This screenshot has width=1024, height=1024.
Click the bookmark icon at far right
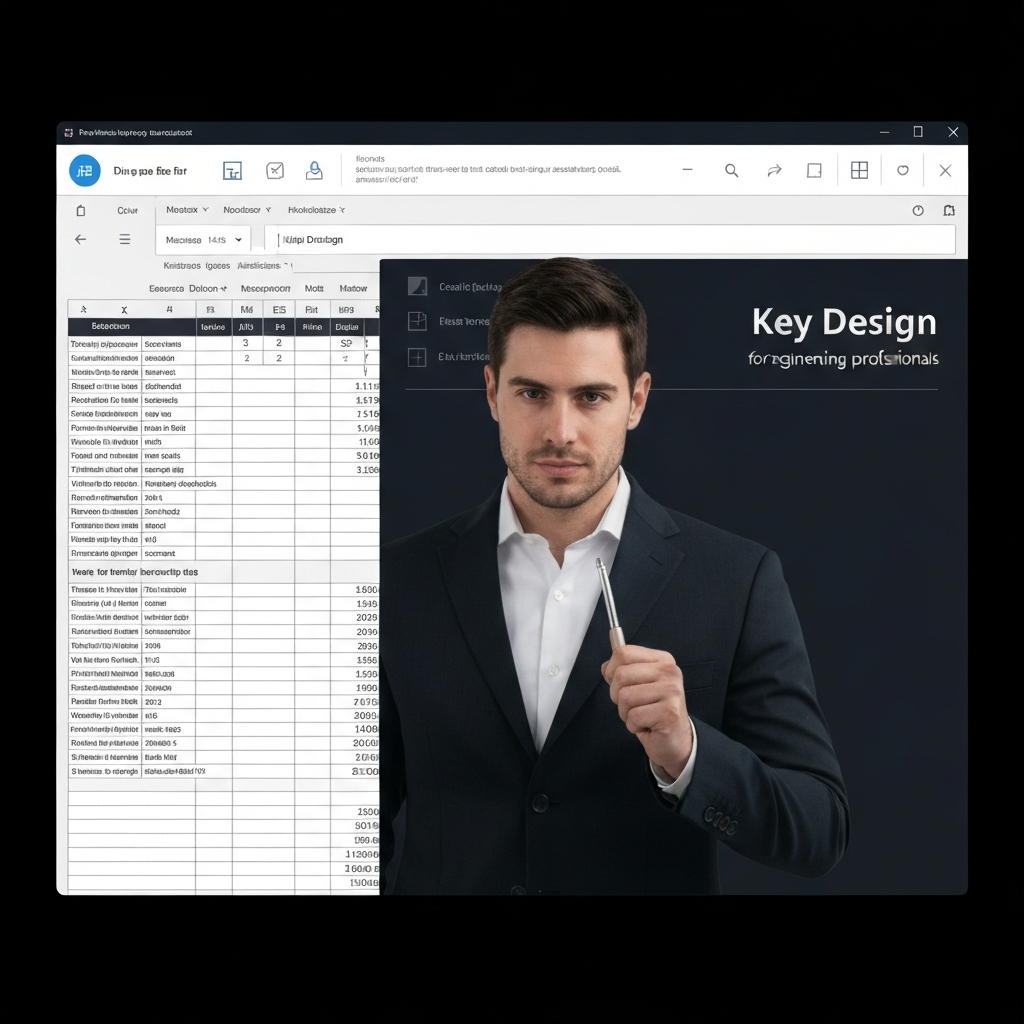tap(949, 211)
